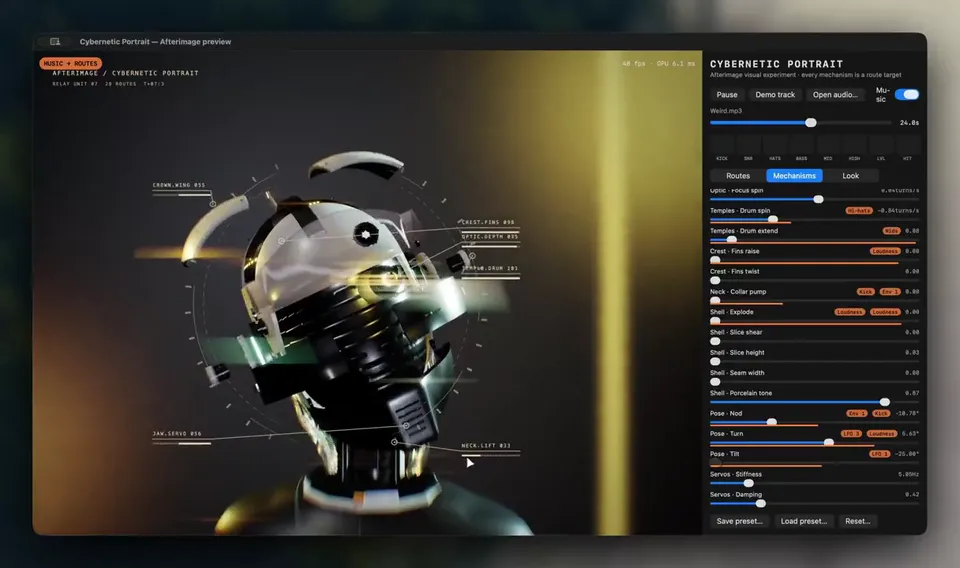Click the Shell Explode slider handle
Viewport: 960px width, 568px height.
[x=715, y=320]
